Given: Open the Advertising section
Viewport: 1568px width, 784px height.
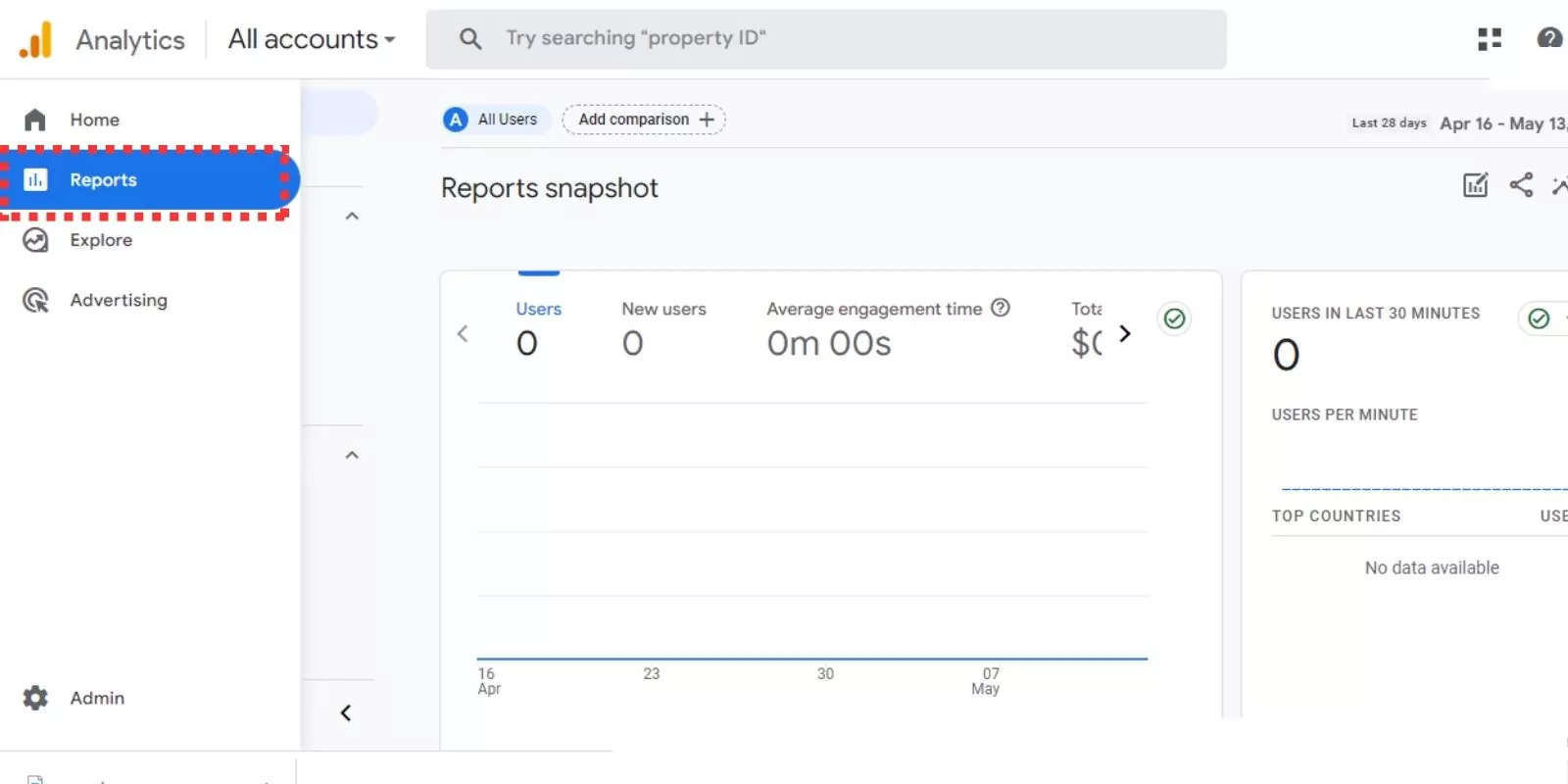Looking at the screenshot, I should (119, 300).
